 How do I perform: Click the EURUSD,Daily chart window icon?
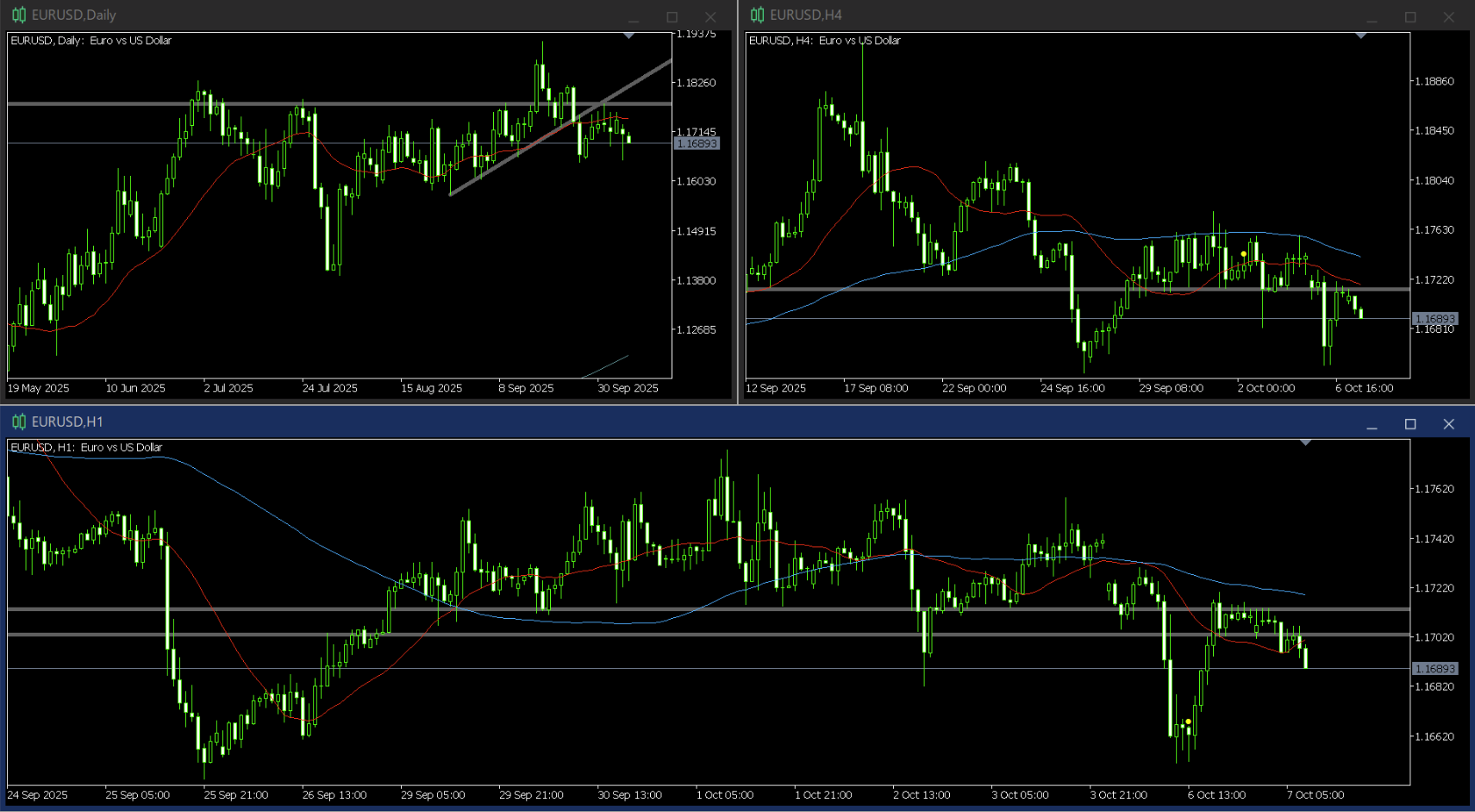point(18,15)
